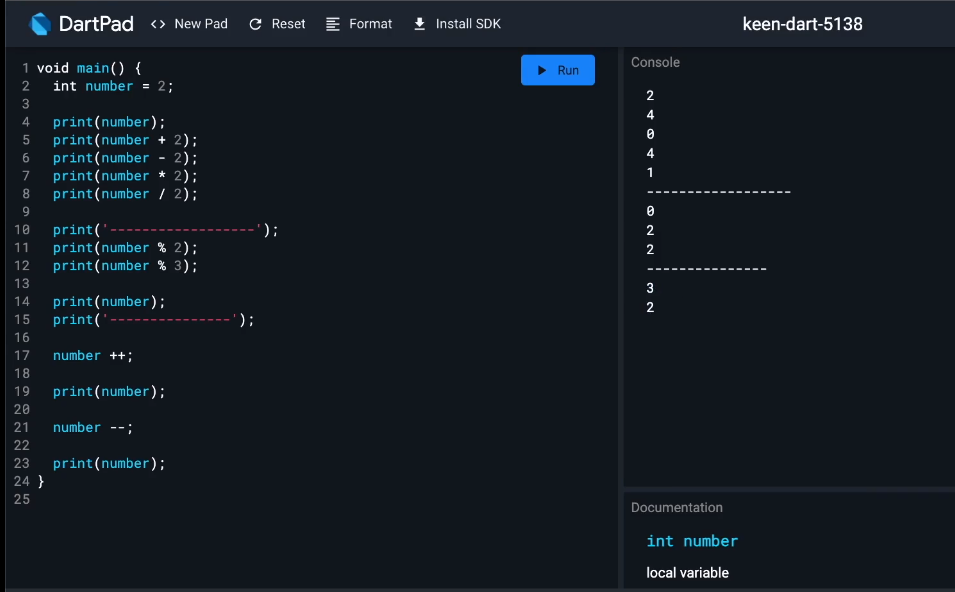Click 'int number' in Documentation panel
Image resolution: width=955 pixels, height=592 pixels.
click(692, 541)
